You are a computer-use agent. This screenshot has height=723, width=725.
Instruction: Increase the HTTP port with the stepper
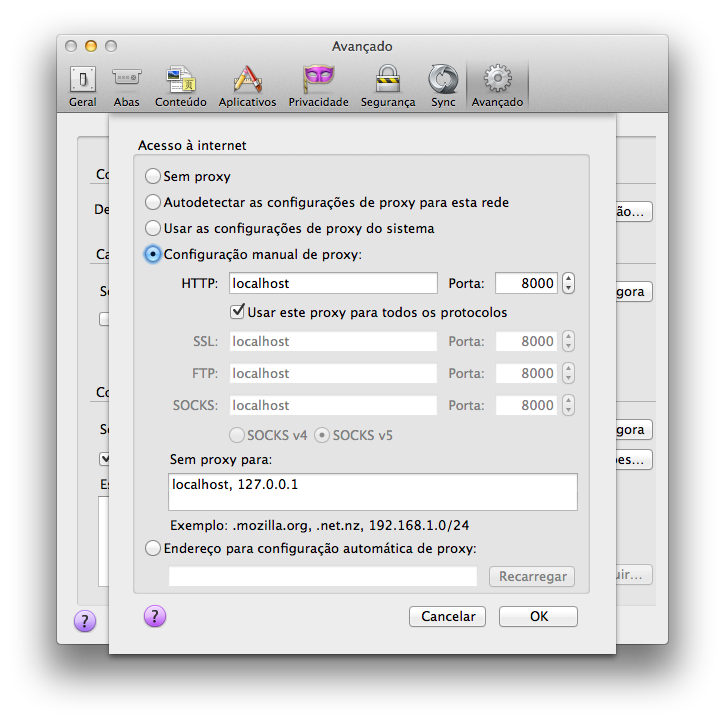568,278
